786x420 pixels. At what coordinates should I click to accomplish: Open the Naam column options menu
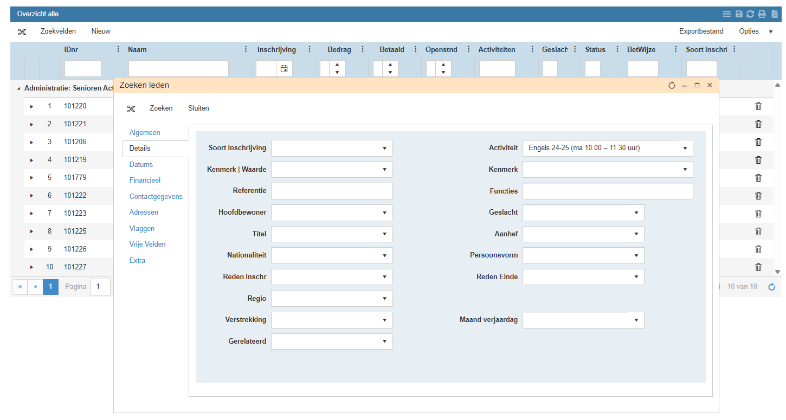tap(246, 49)
